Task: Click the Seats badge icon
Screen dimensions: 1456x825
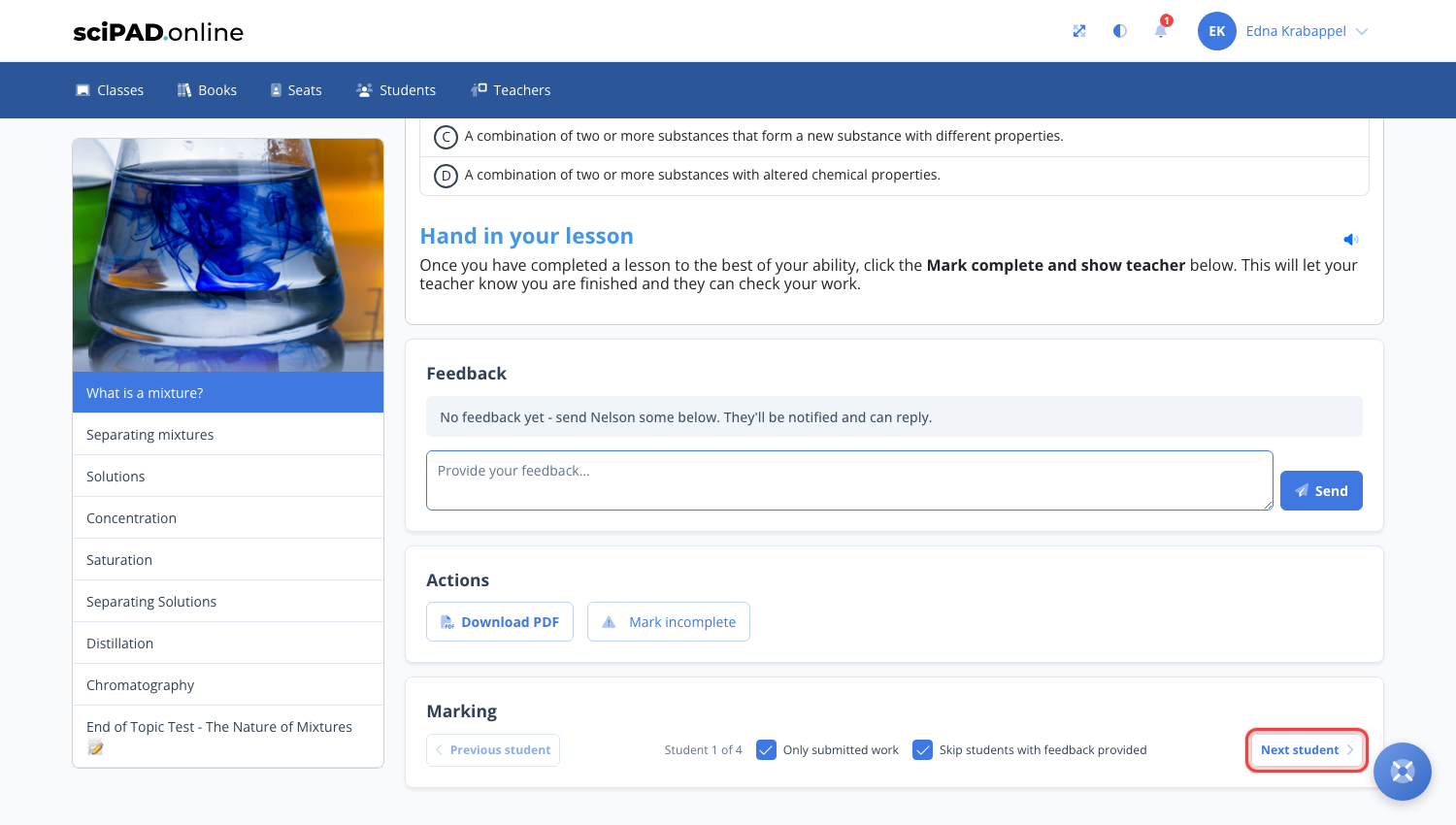Action: (276, 90)
